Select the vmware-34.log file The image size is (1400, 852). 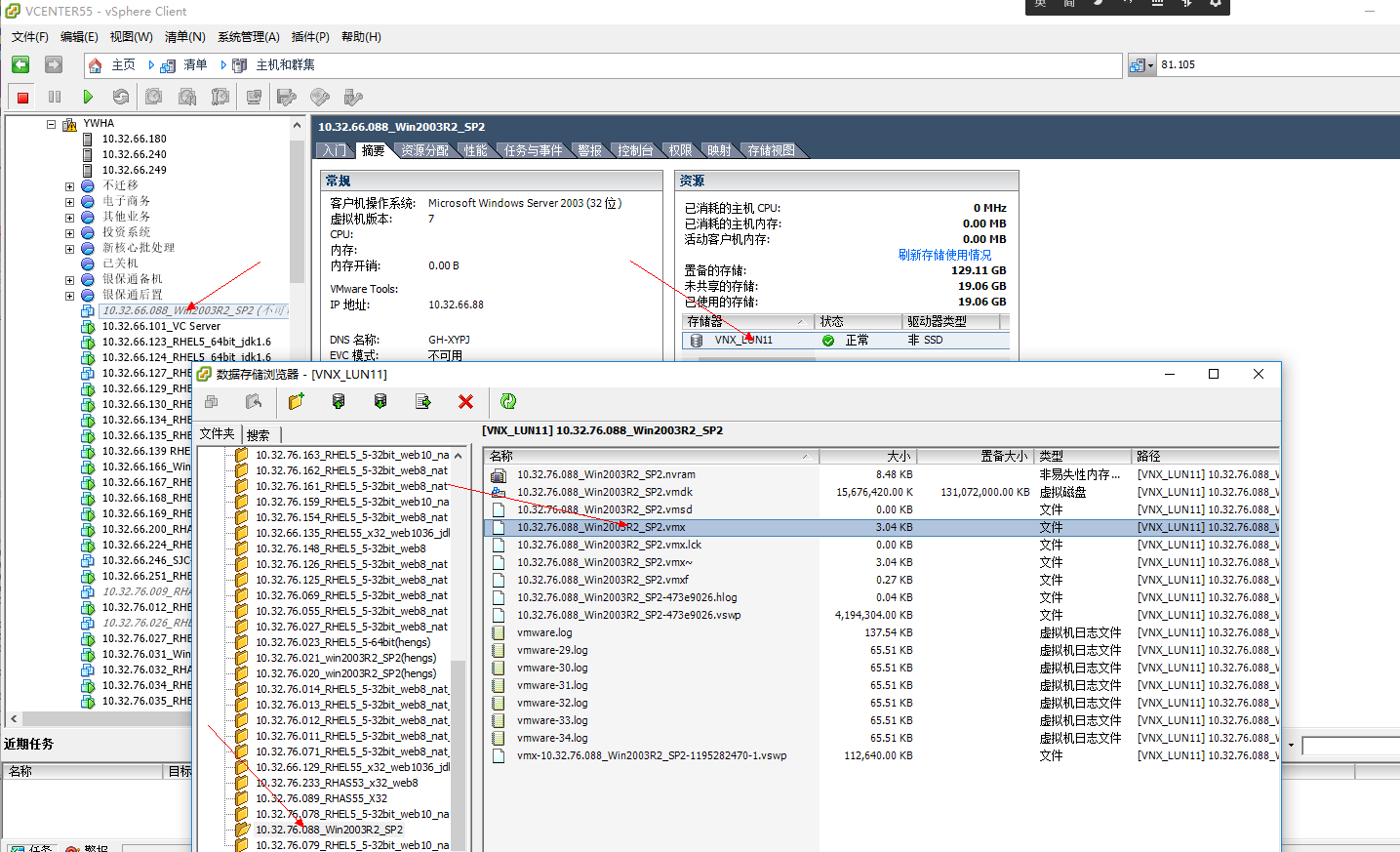(x=552, y=738)
